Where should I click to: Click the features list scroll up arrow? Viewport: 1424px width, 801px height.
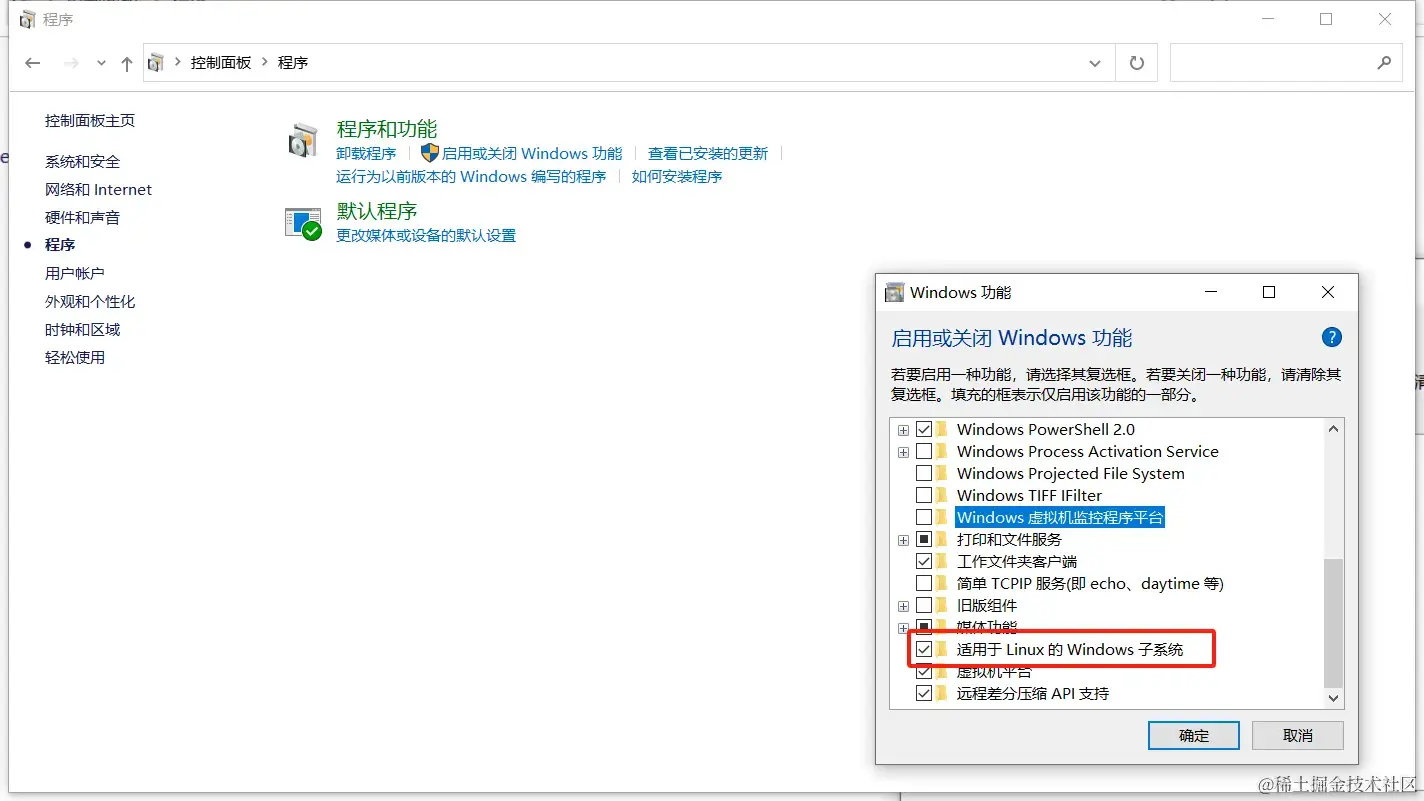[1333, 429]
